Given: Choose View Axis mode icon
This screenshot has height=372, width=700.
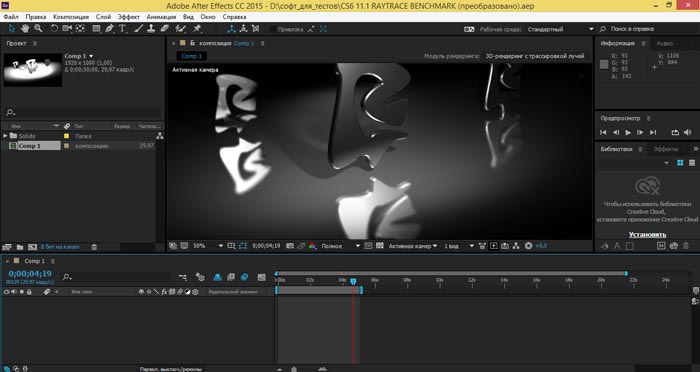Looking at the screenshot, I should (255, 29).
